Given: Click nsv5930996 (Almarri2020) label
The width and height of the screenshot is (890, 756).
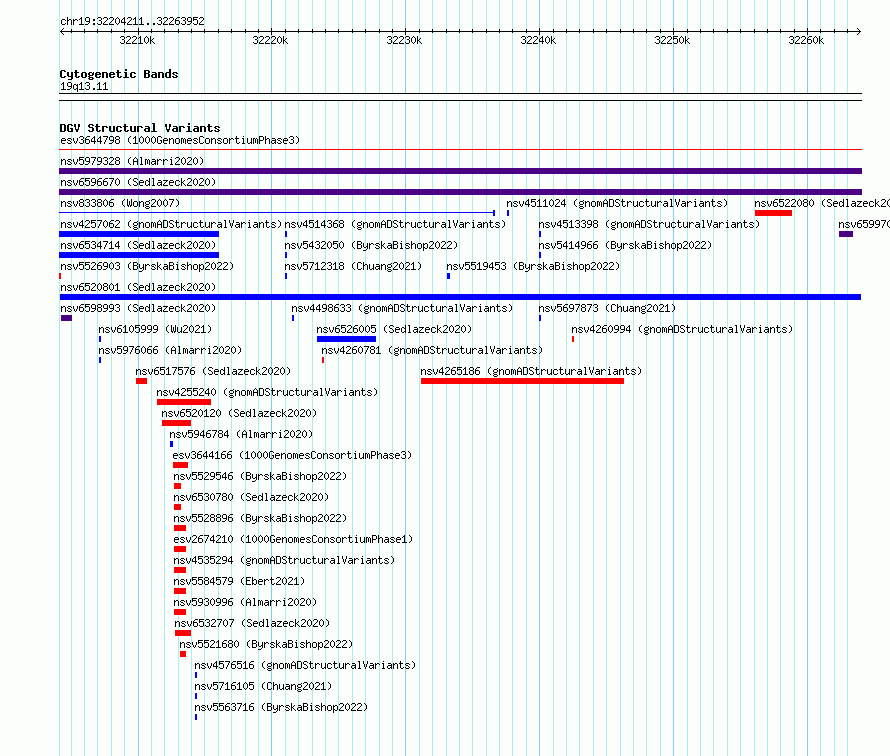Looking at the screenshot, I should pyautogui.click(x=245, y=602).
